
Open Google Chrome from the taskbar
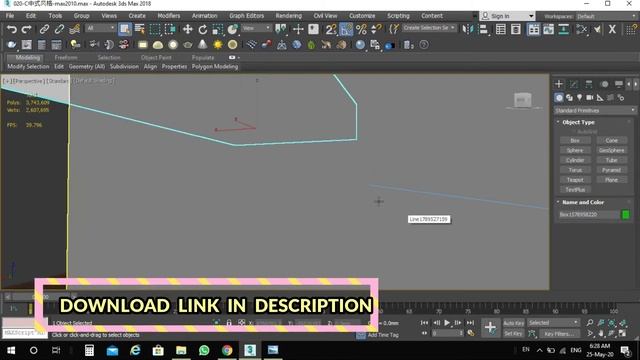[x=227, y=350]
